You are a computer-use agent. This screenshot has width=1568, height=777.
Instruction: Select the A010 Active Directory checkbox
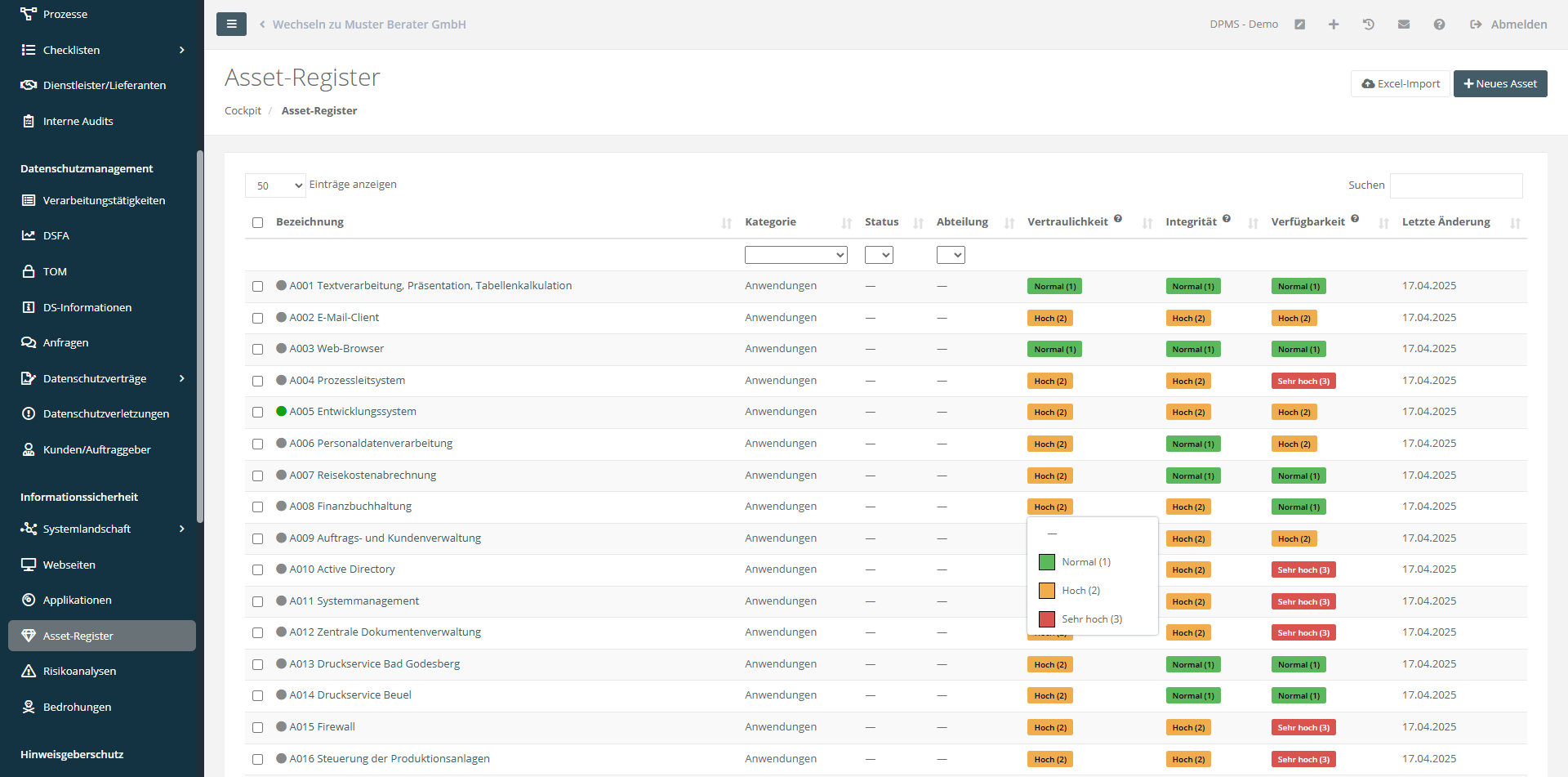pyautogui.click(x=257, y=570)
